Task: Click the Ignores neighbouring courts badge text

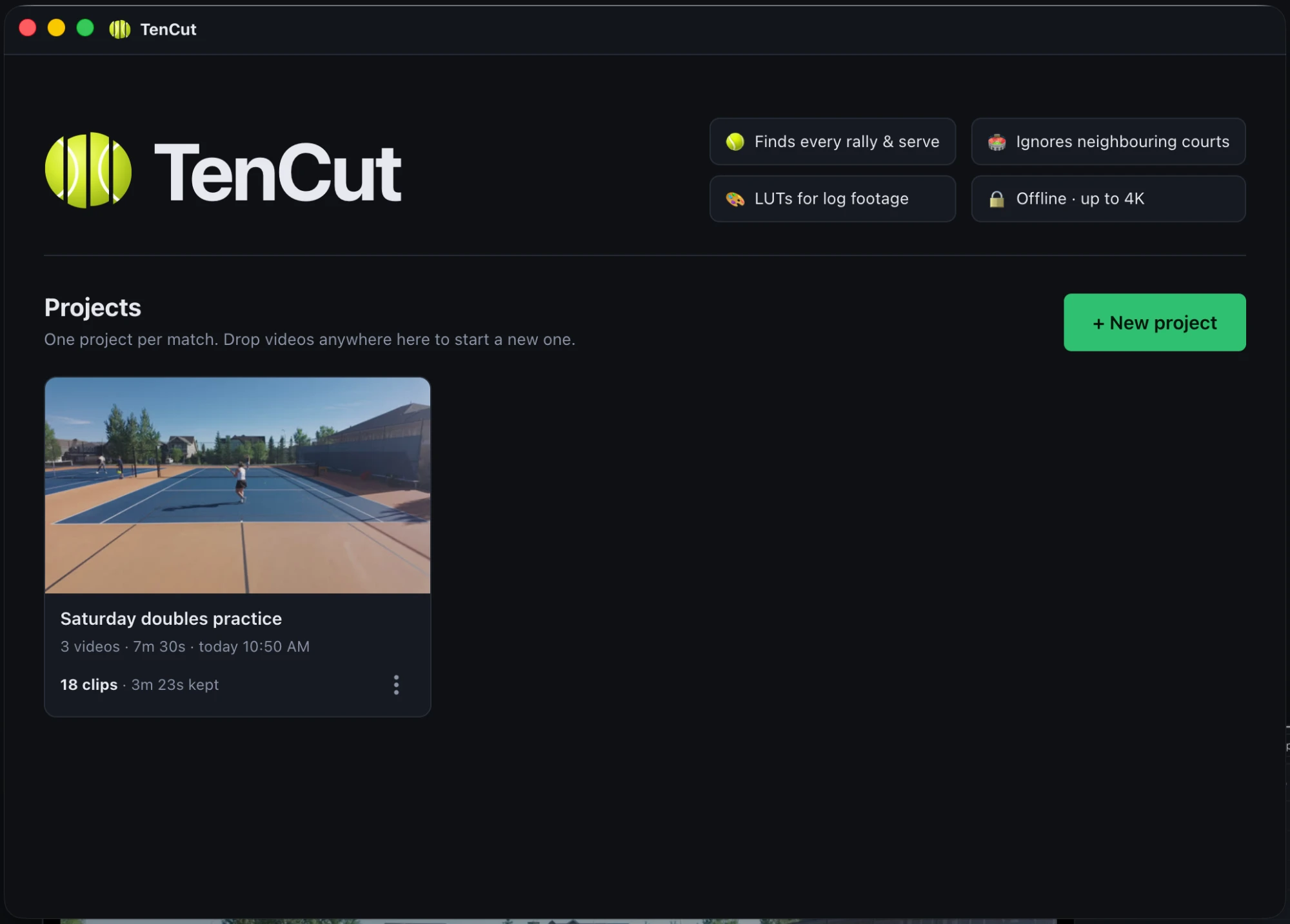Action: [1123, 141]
